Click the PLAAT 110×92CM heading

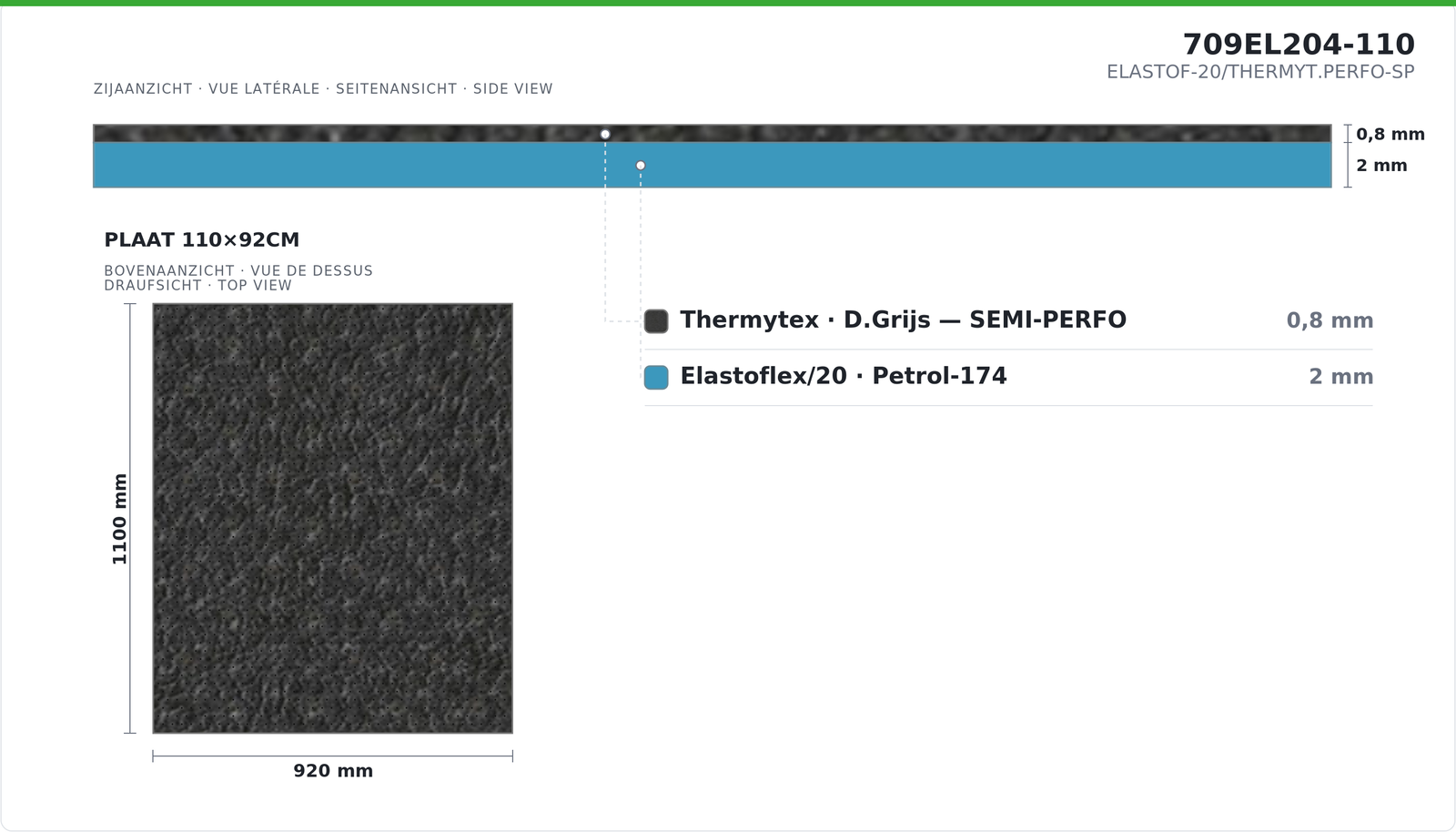click(202, 240)
